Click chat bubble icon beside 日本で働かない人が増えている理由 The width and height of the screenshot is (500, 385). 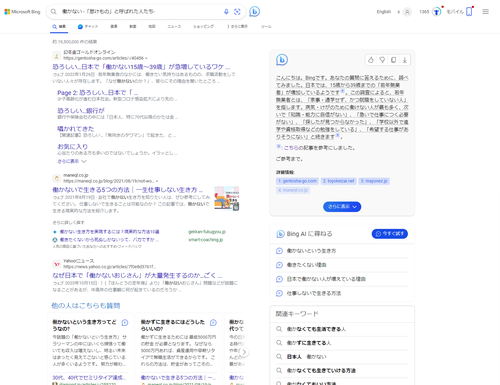279,279
